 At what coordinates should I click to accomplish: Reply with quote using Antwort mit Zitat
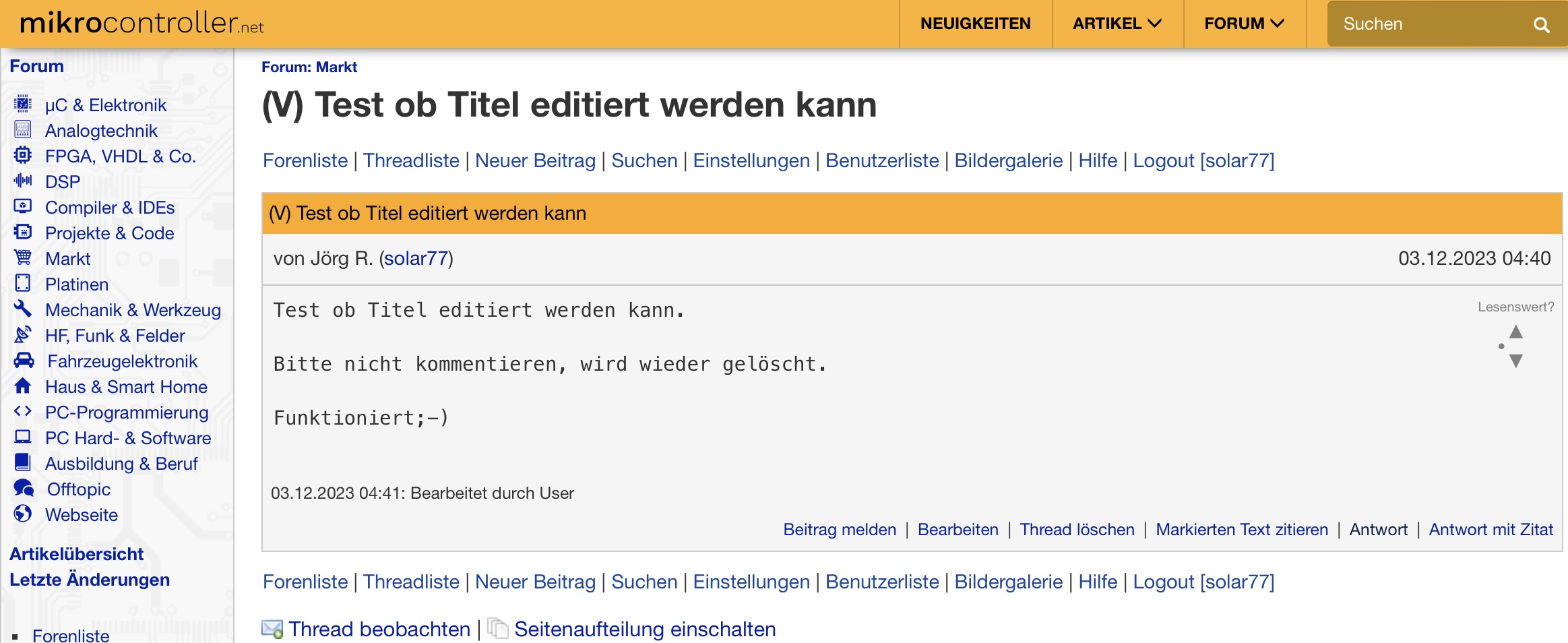point(1491,529)
